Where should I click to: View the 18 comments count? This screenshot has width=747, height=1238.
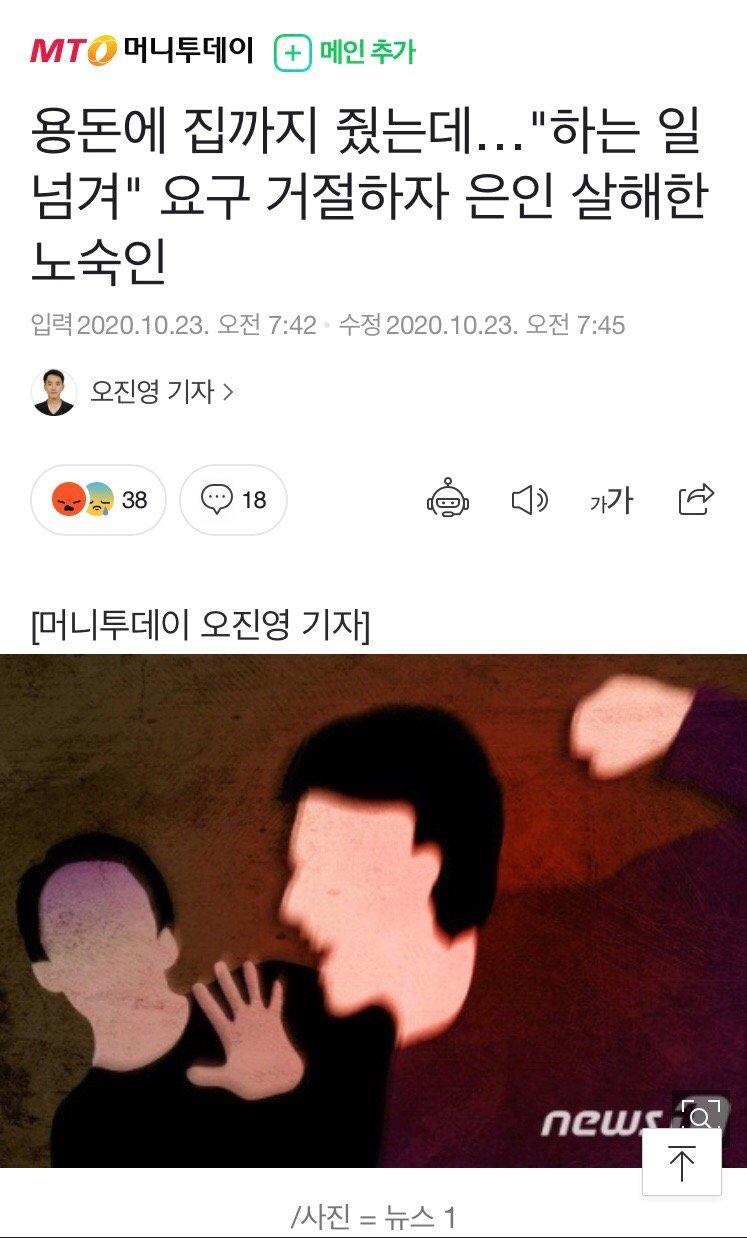click(254, 499)
